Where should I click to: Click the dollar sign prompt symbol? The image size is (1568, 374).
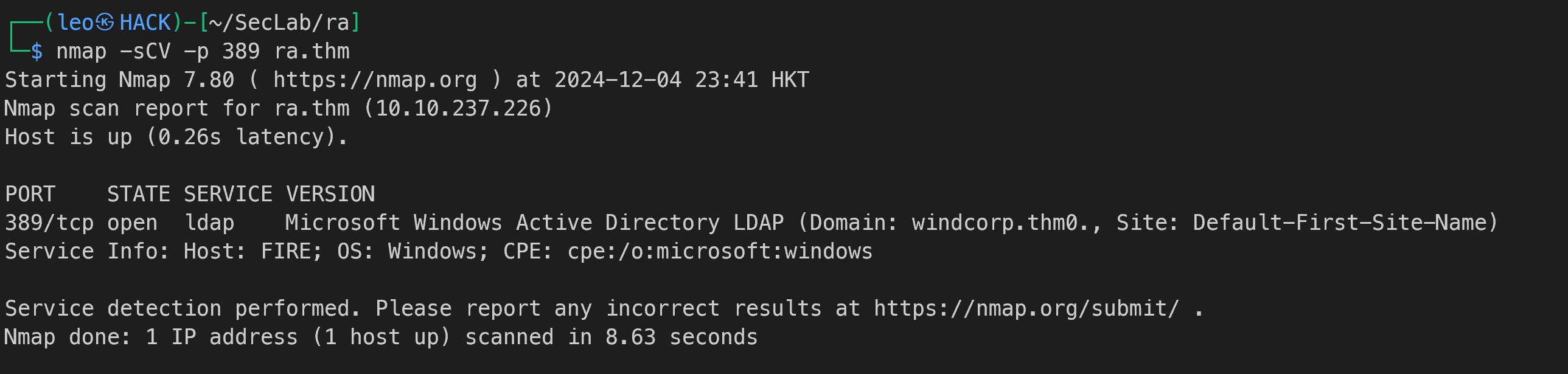click(x=37, y=51)
